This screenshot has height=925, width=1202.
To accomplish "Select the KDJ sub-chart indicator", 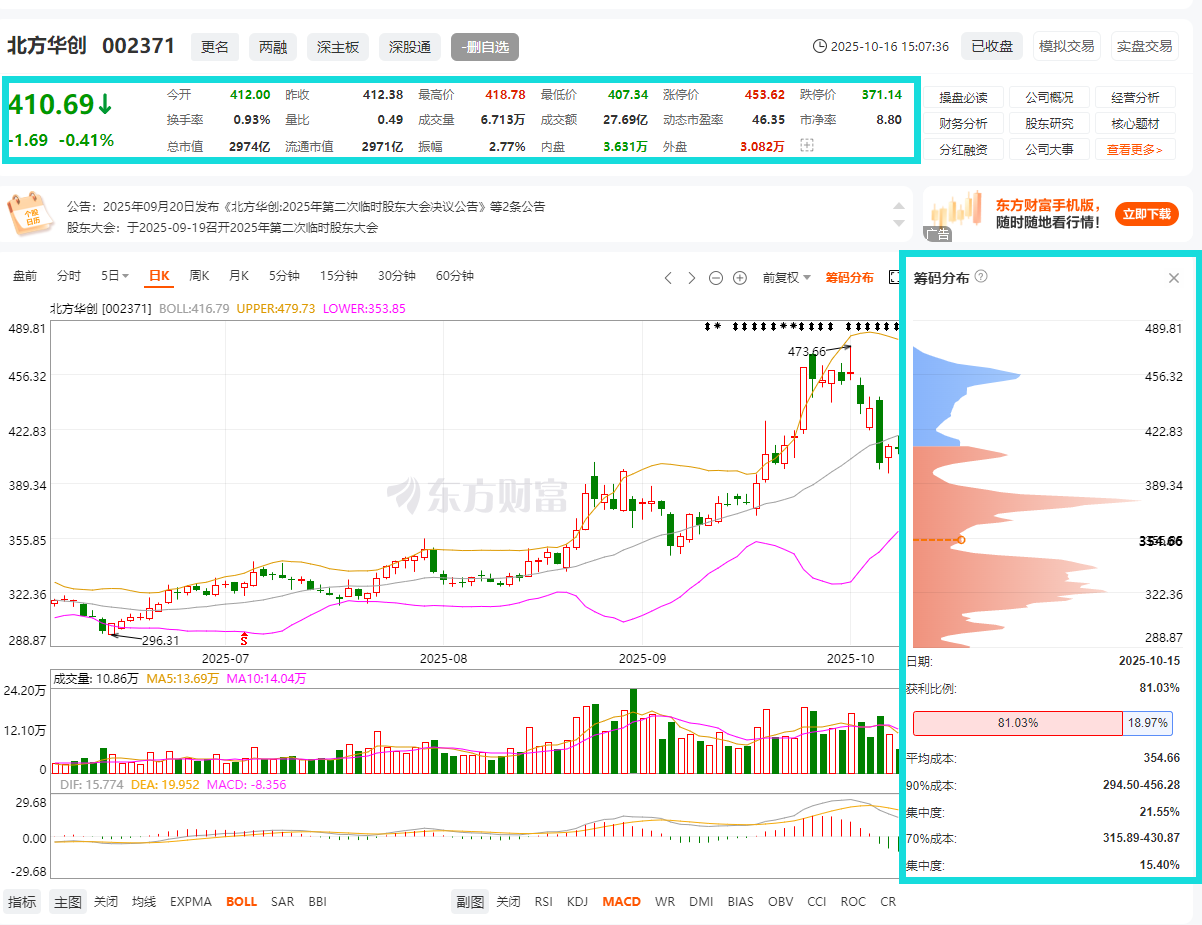I will pos(578,901).
